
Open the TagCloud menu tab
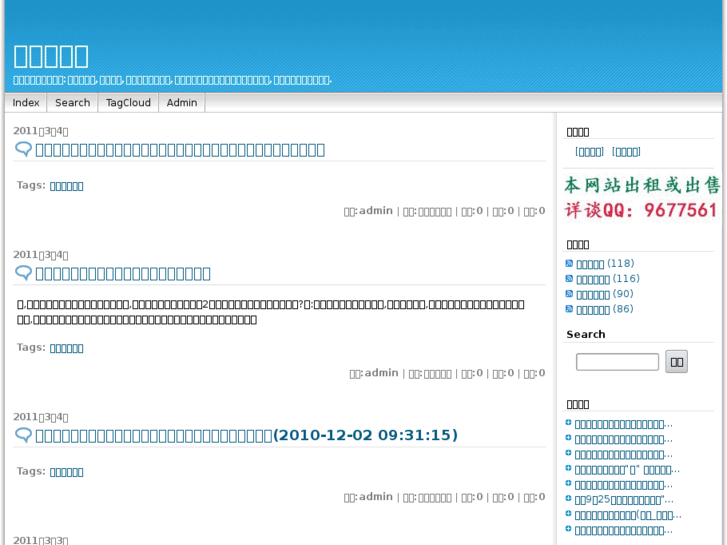(128, 103)
